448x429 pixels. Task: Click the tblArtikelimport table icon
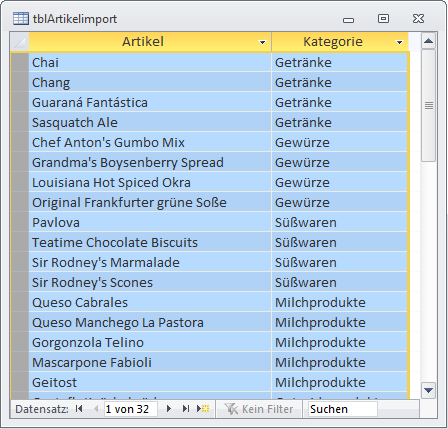(21, 19)
